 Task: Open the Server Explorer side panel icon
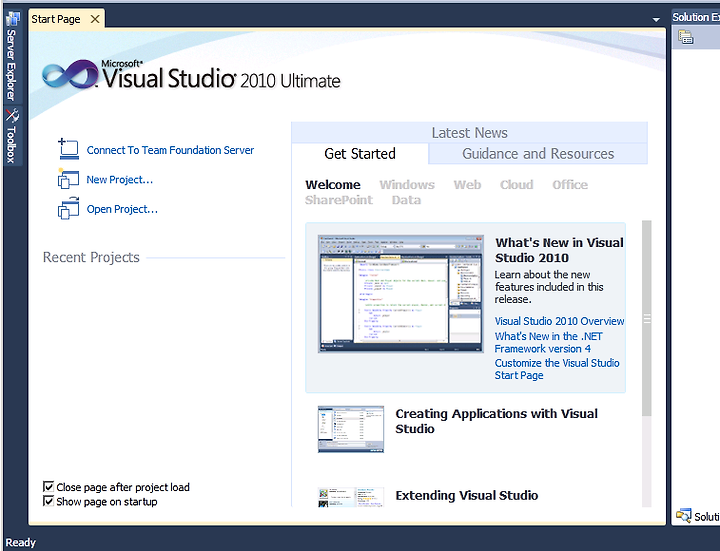[12, 19]
